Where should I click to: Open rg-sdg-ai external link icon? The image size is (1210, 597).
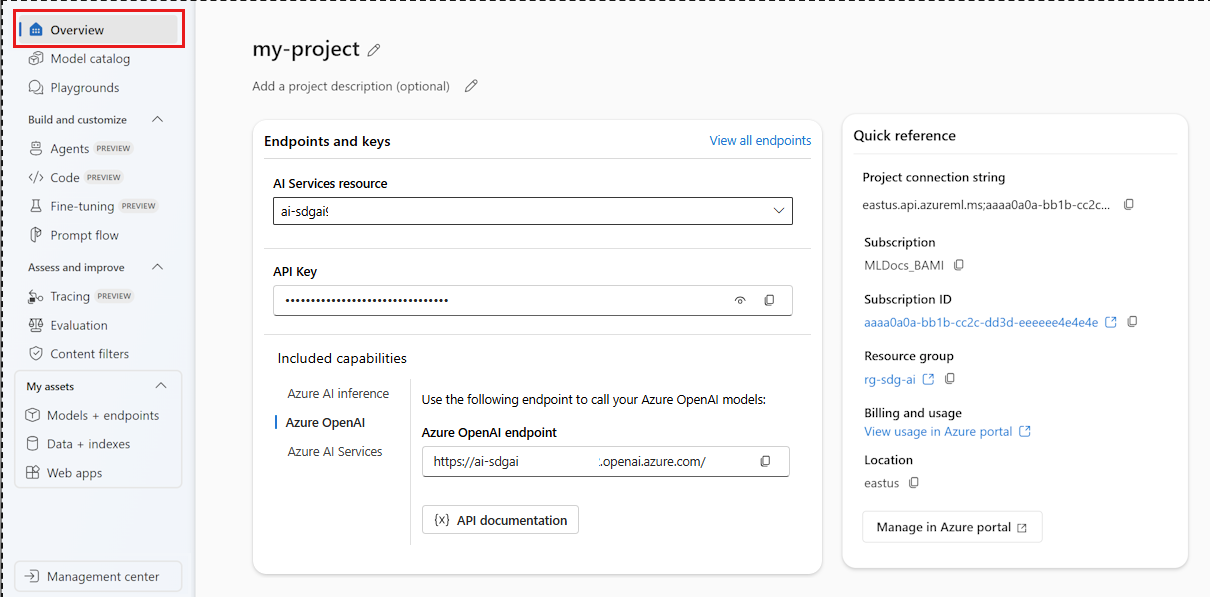[928, 379]
